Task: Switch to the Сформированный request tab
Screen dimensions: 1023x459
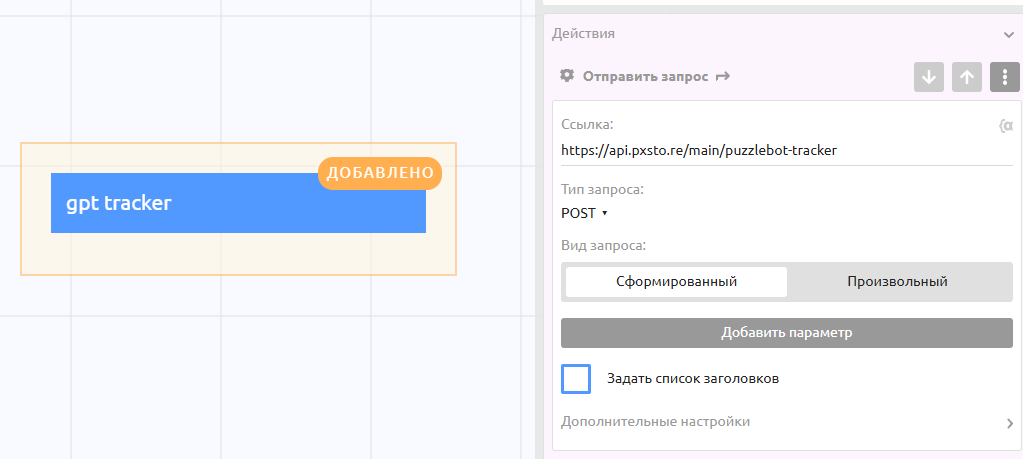Action: tap(677, 282)
